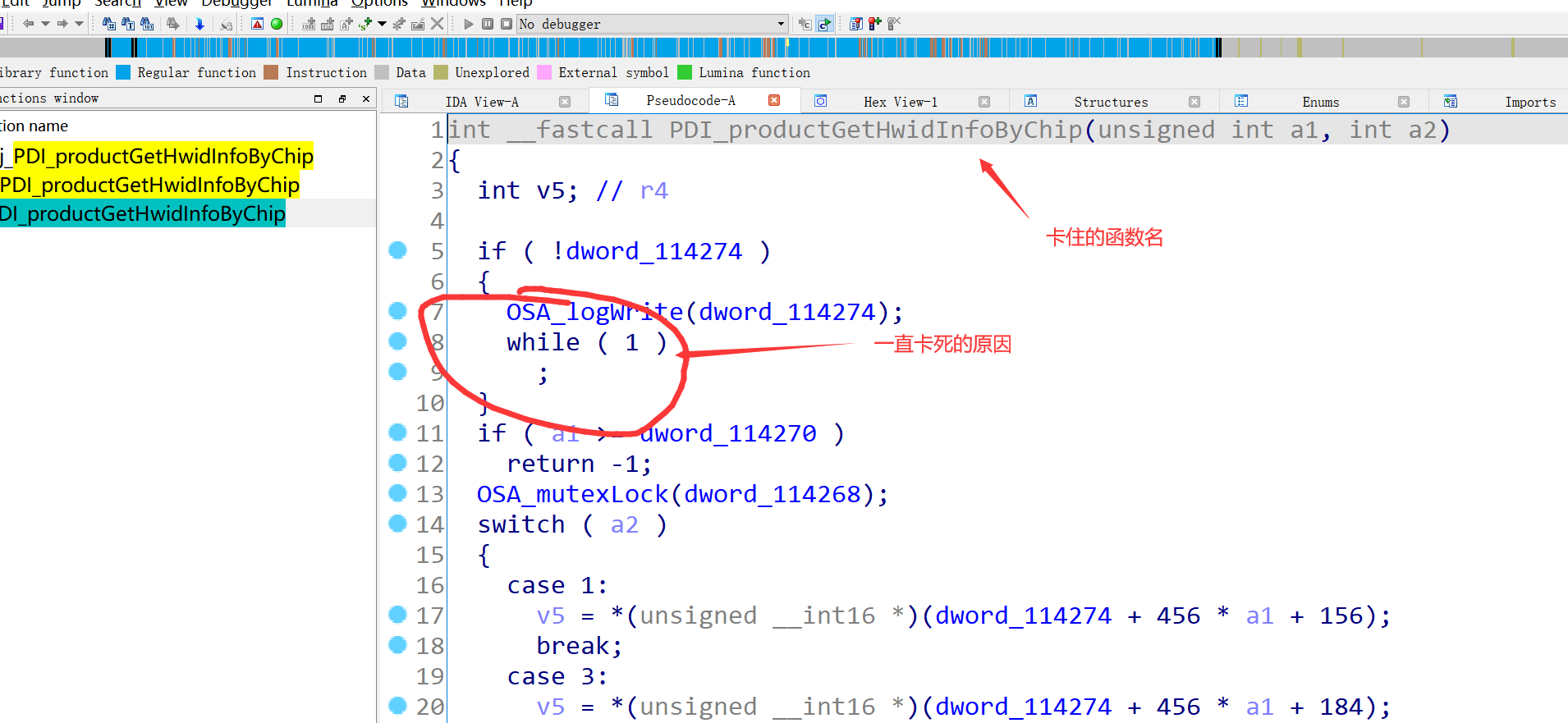Click the blue window list icon near toolbar end
This screenshot has height=723, width=1568.
[x=855, y=24]
